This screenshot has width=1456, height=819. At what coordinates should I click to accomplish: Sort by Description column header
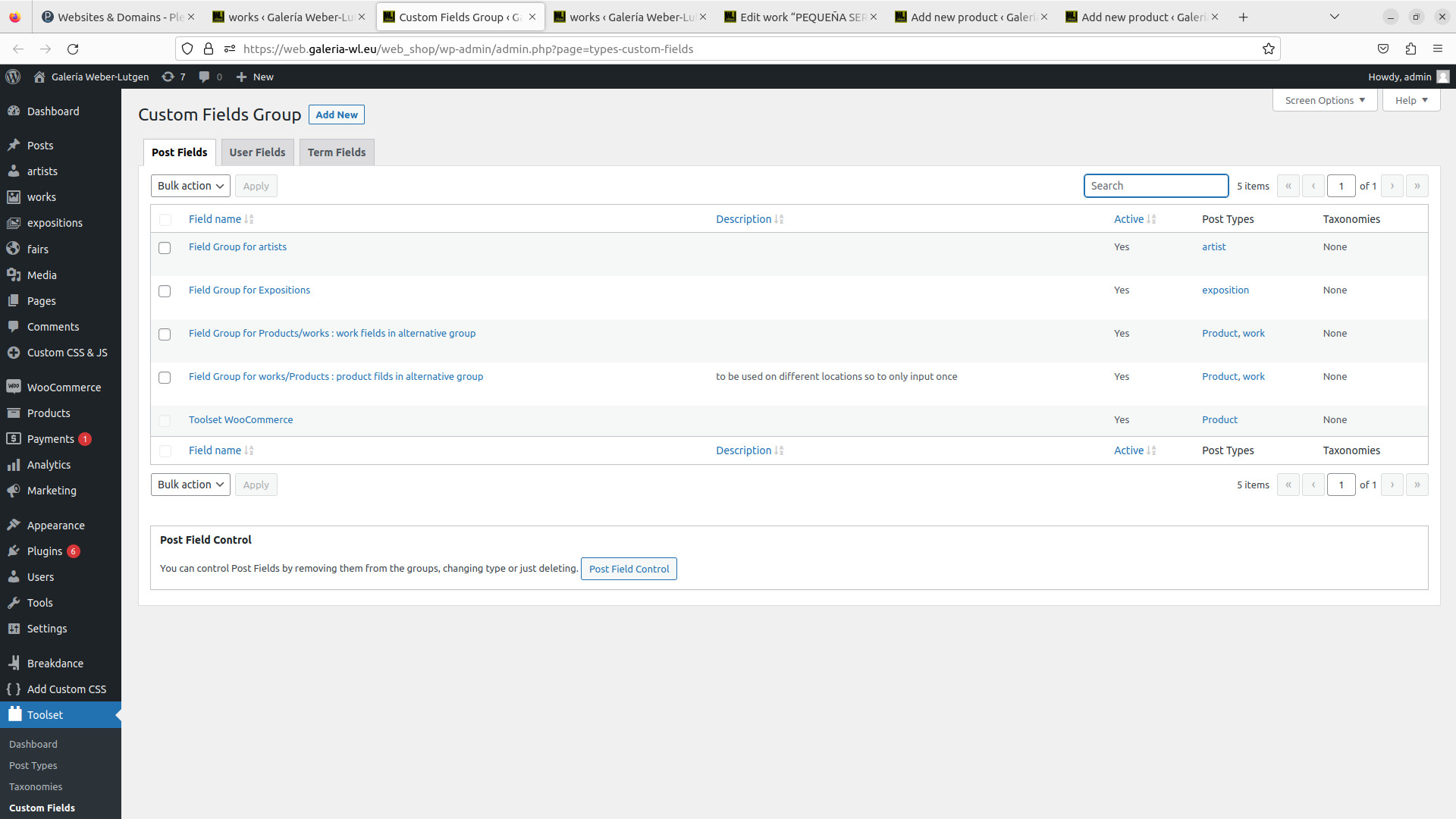749,219
